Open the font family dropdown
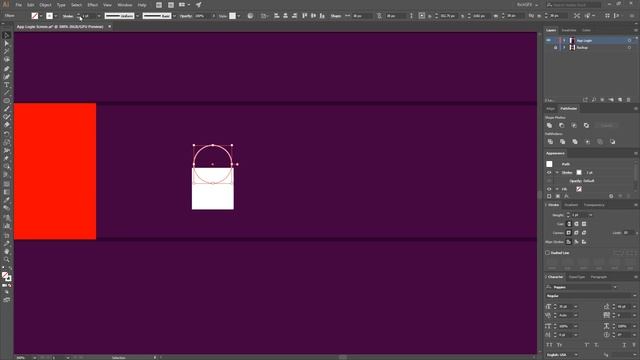The image size is (640, 360). pyautogui.click(x=615, y=287)
